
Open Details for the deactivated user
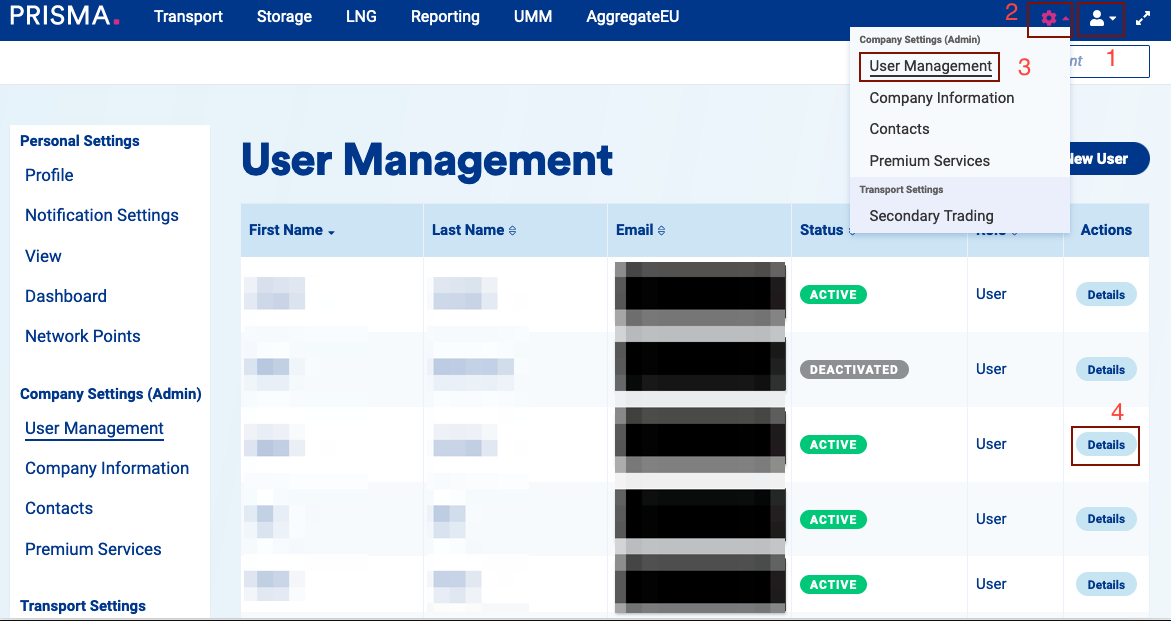tap(1106, 370)
